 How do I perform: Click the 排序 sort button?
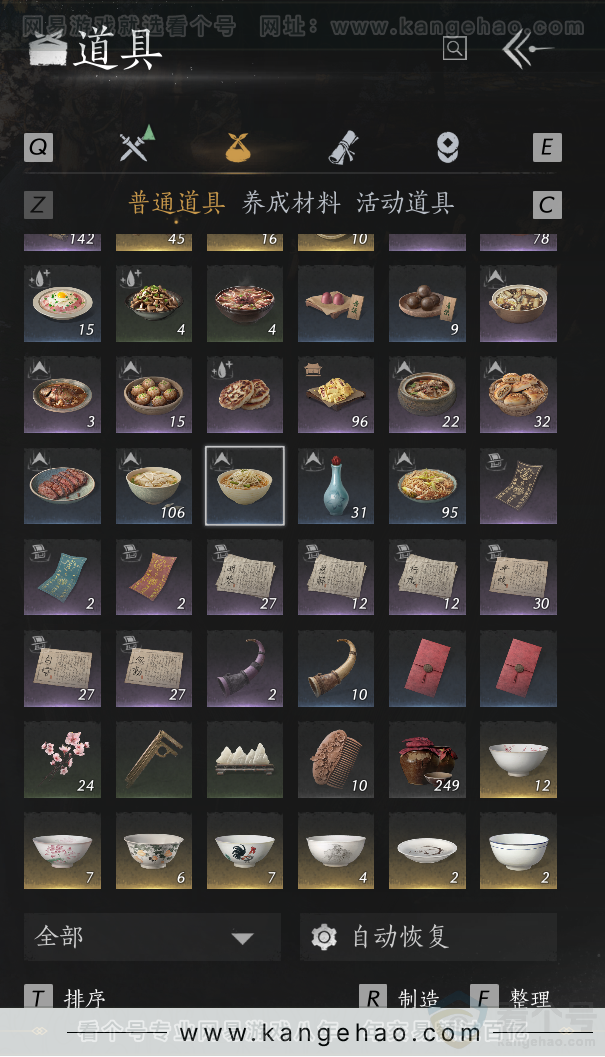[x=65, y=998]
